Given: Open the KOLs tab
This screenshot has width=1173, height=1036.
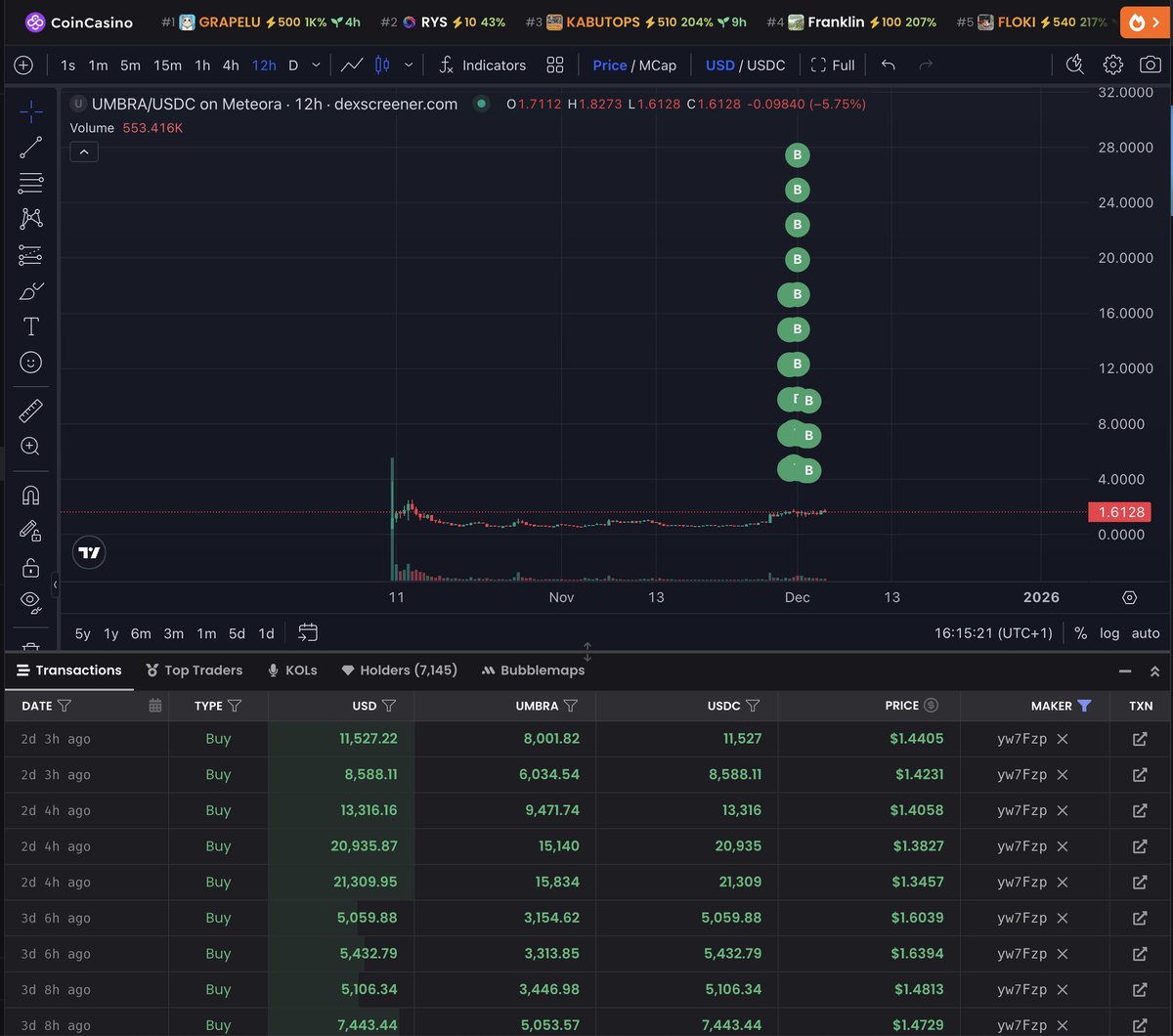Looking at the screenshot, I should pos(292,670).
